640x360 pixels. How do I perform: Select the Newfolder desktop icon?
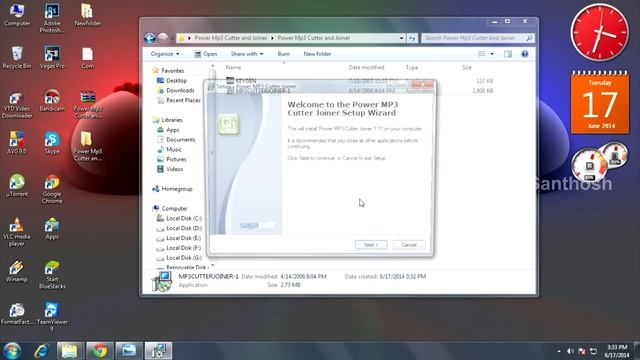point(87,15)
